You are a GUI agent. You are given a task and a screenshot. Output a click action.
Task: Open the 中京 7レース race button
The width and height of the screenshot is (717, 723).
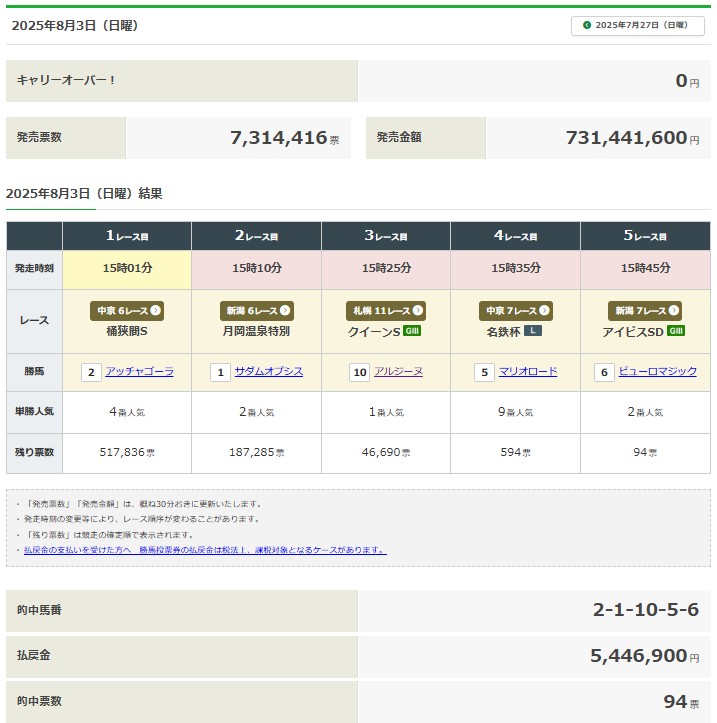515,311
